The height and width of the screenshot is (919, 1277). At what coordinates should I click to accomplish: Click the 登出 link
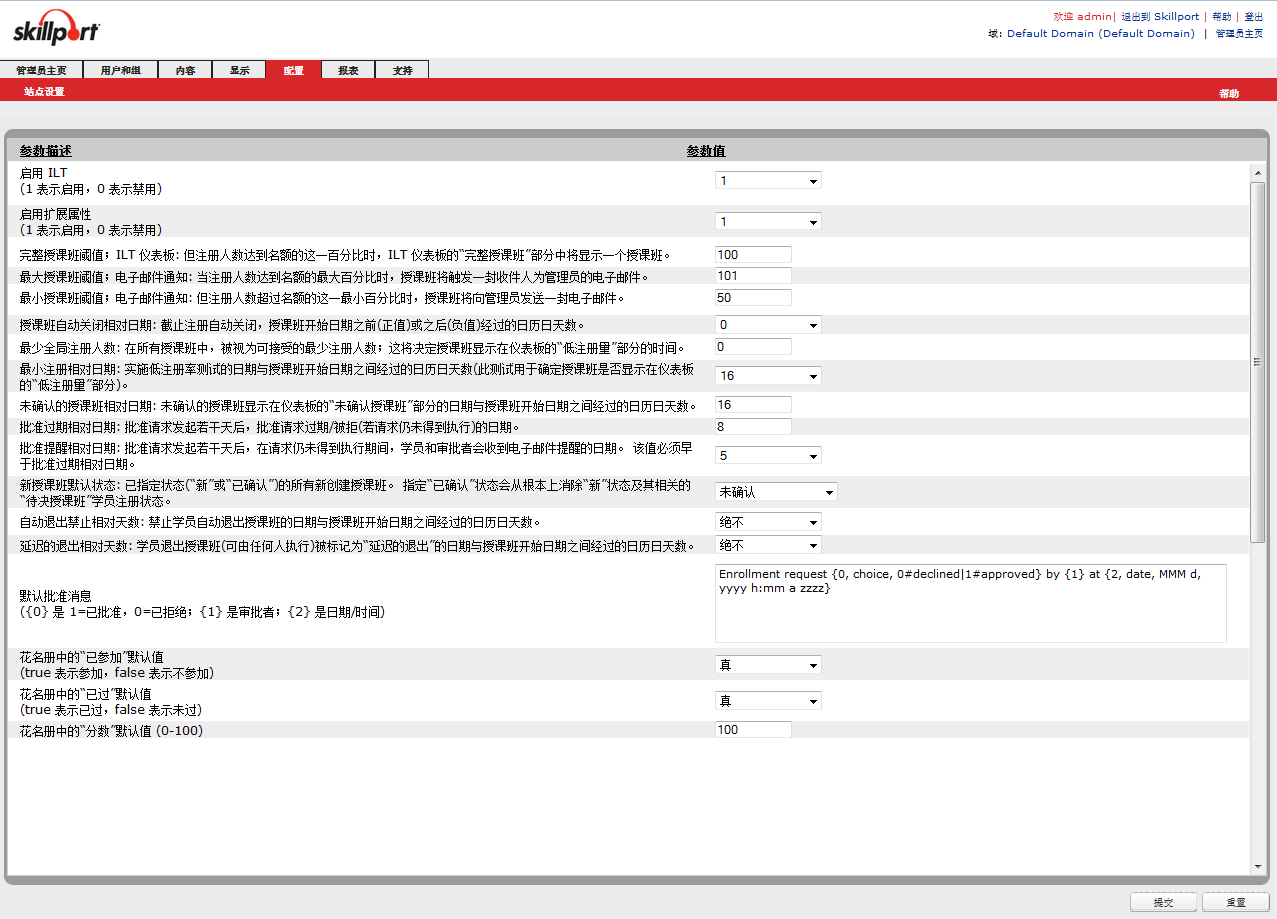(x=1255, y=17)
